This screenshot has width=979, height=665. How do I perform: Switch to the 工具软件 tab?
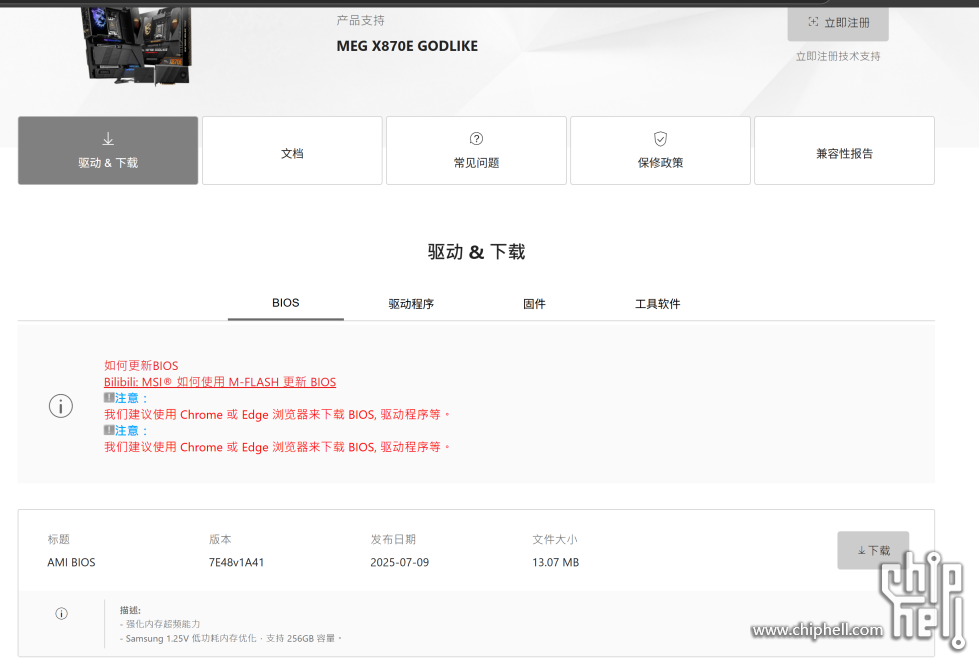coord(657,304)
